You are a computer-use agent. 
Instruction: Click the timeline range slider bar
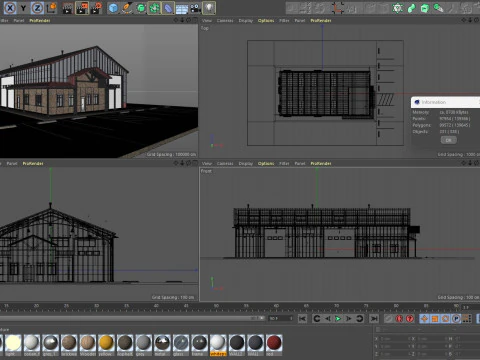click(132, 319)
